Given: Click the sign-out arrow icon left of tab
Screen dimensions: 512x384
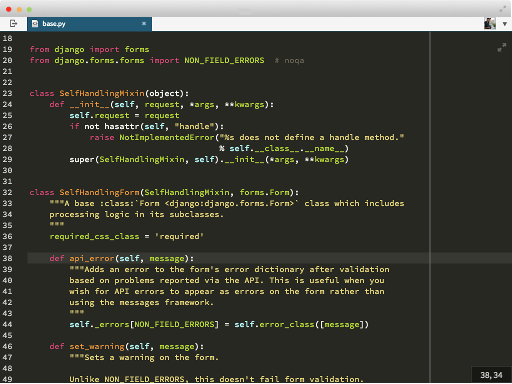Looking at the screenshot, I should pyautogui.click(x=13, y=23).
